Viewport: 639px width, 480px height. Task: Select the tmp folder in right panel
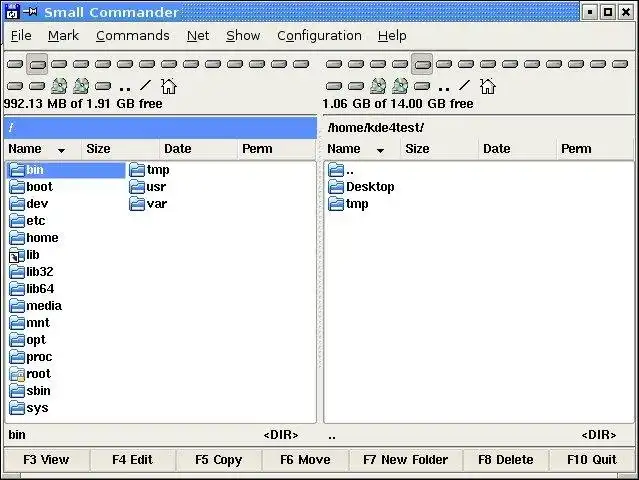coord(348,204)
